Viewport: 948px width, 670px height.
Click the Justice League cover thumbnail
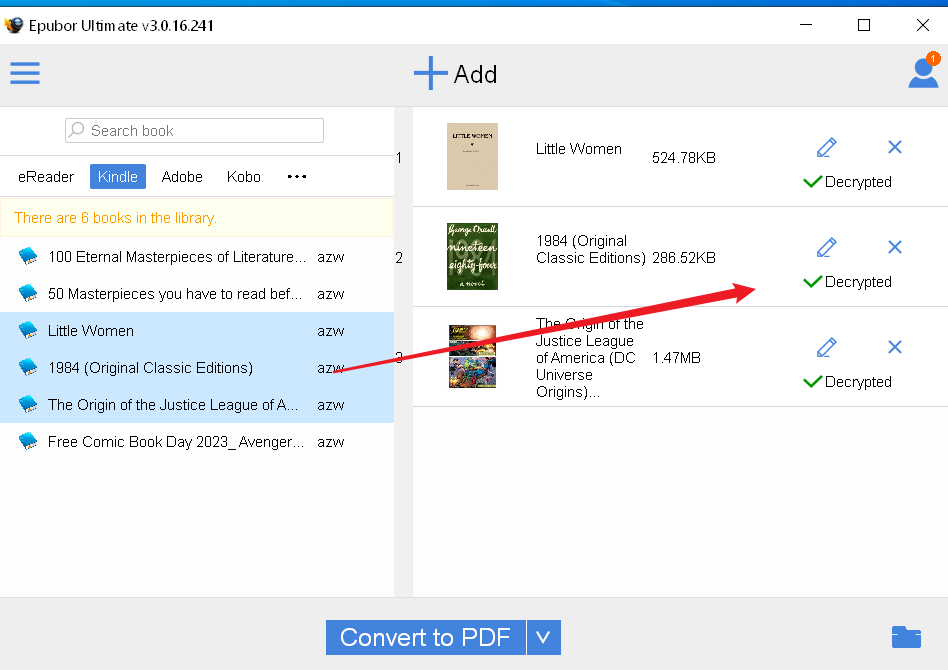pos(472,356)
